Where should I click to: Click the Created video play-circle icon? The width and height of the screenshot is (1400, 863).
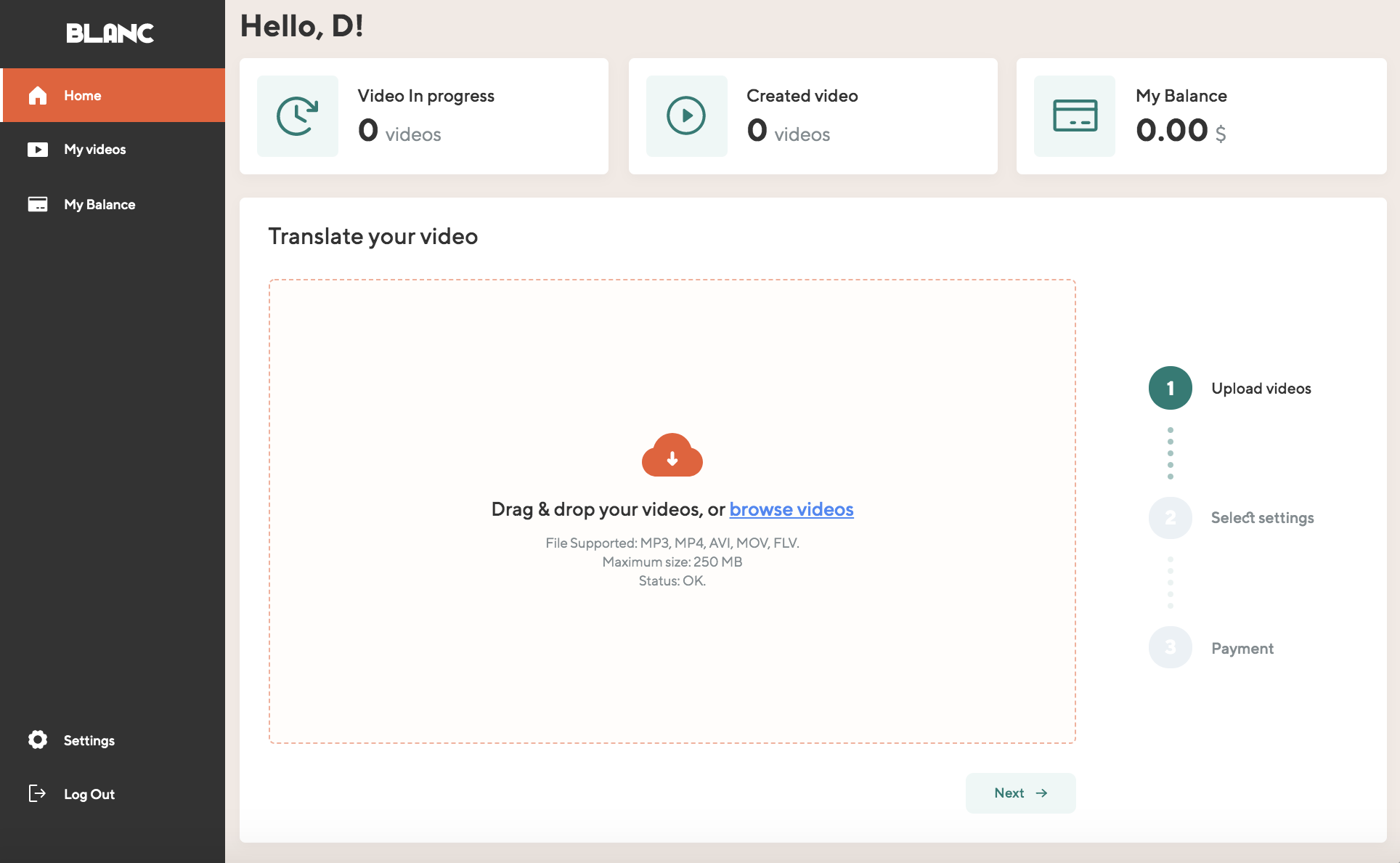click(x=686, y=116)
